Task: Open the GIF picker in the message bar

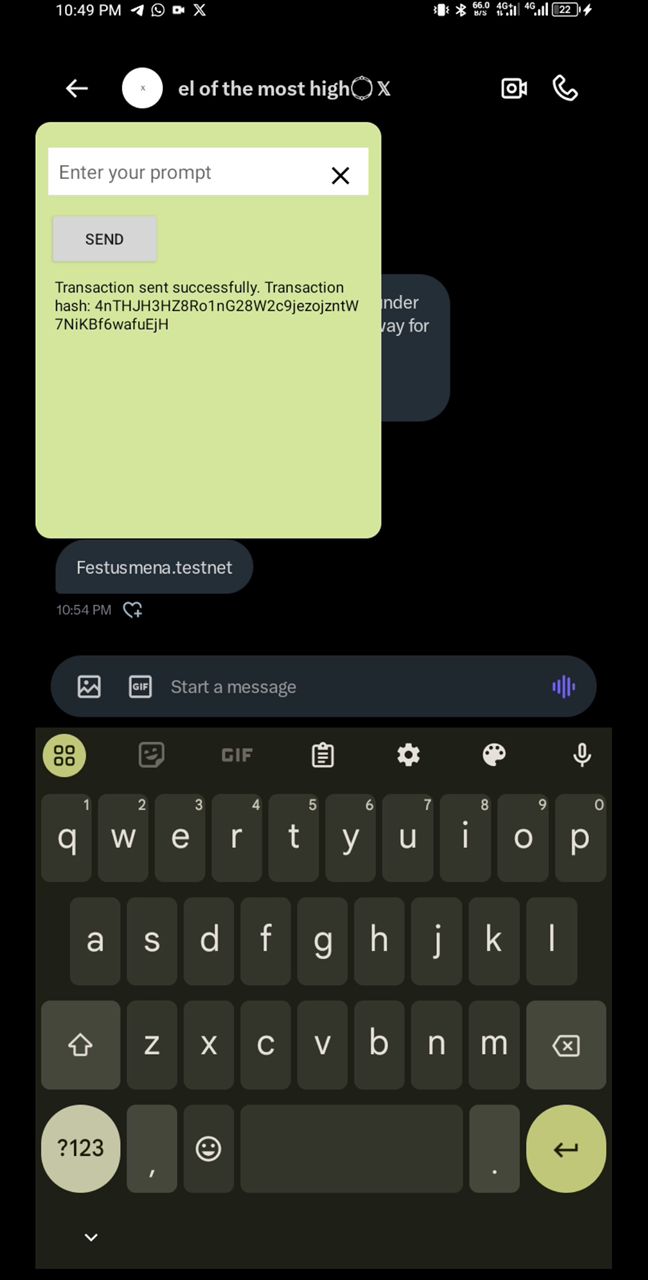Action: (x=140, y=687)
